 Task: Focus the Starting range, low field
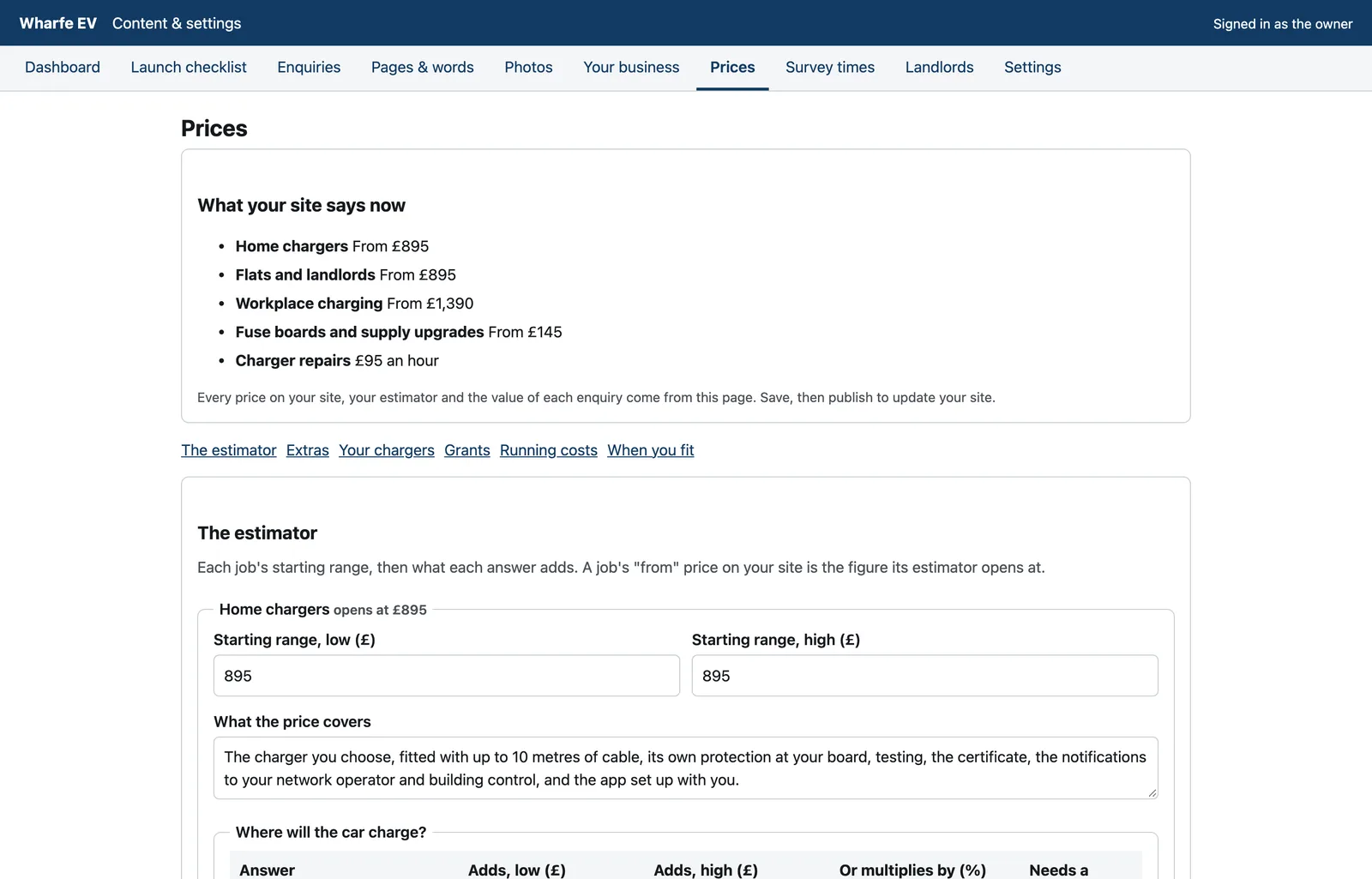click(447, 676)
